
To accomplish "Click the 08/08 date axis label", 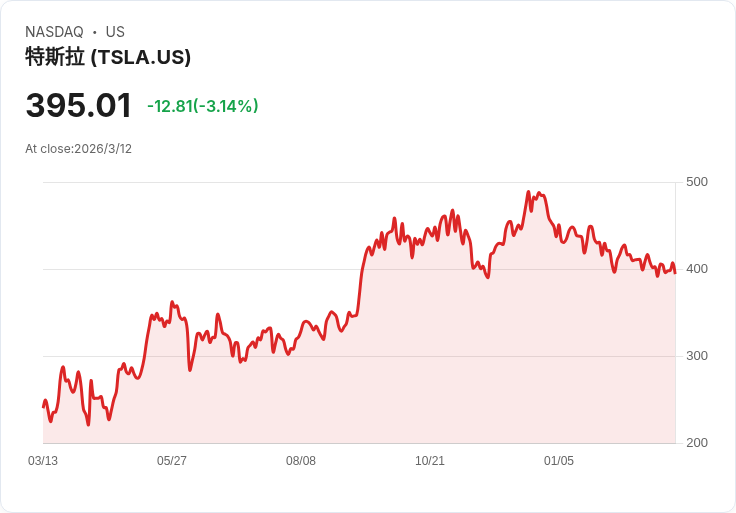I will click(301, 461).
